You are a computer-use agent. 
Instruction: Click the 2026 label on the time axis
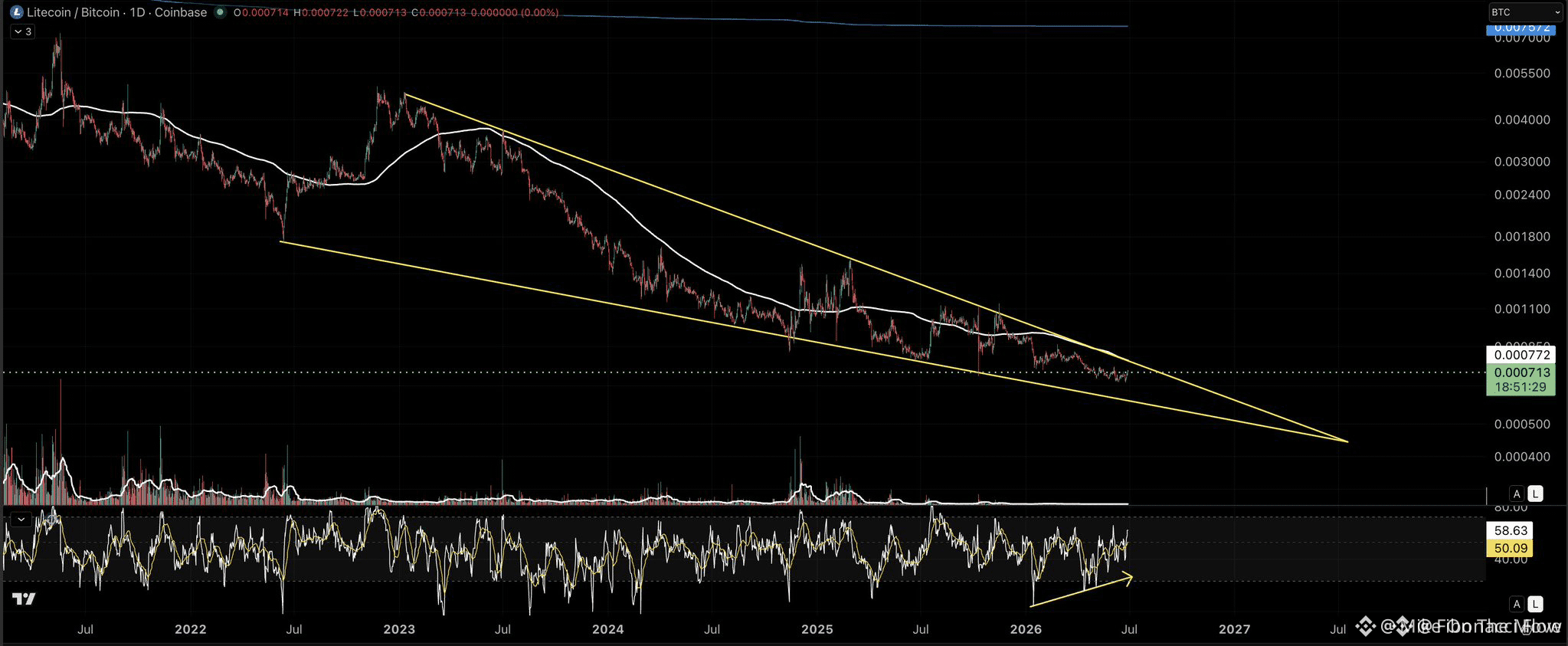pos(1026,629)
